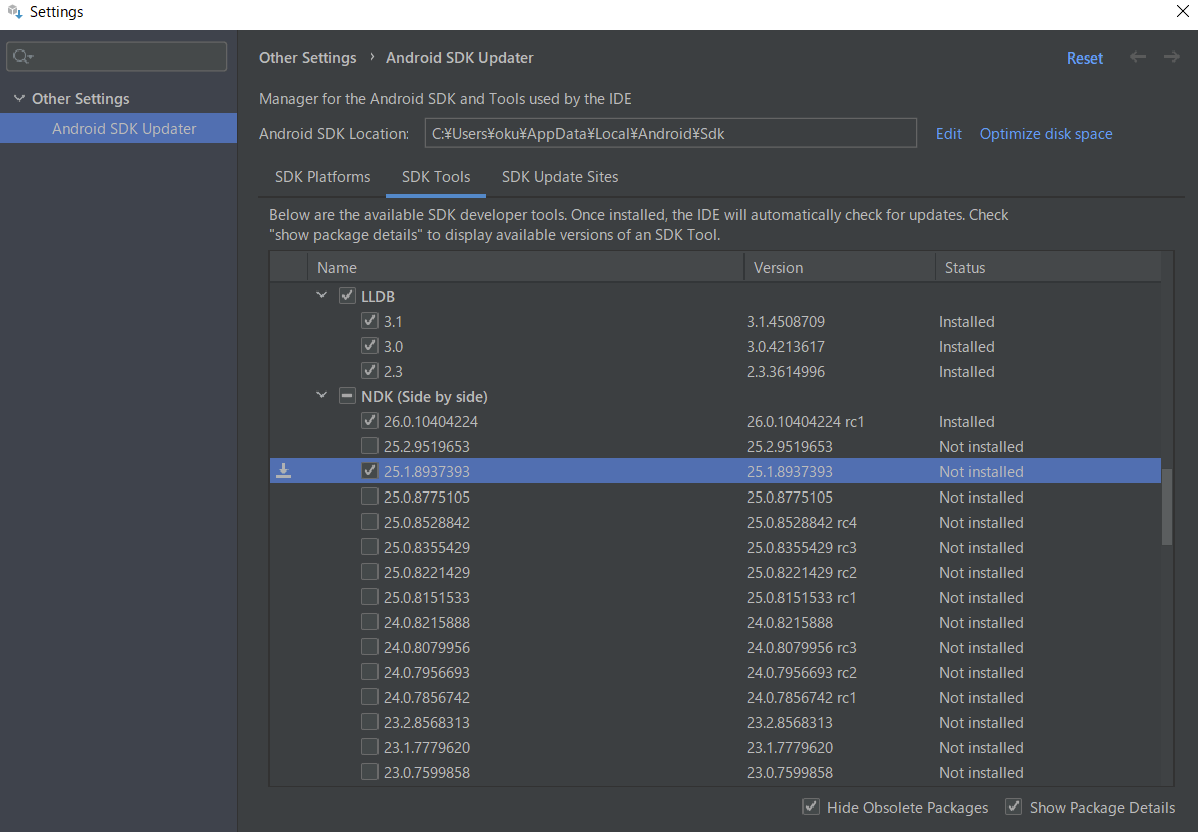Sort by the Name column header
This screenshot has width=1198, height=832.
click(x=526, y=267)
